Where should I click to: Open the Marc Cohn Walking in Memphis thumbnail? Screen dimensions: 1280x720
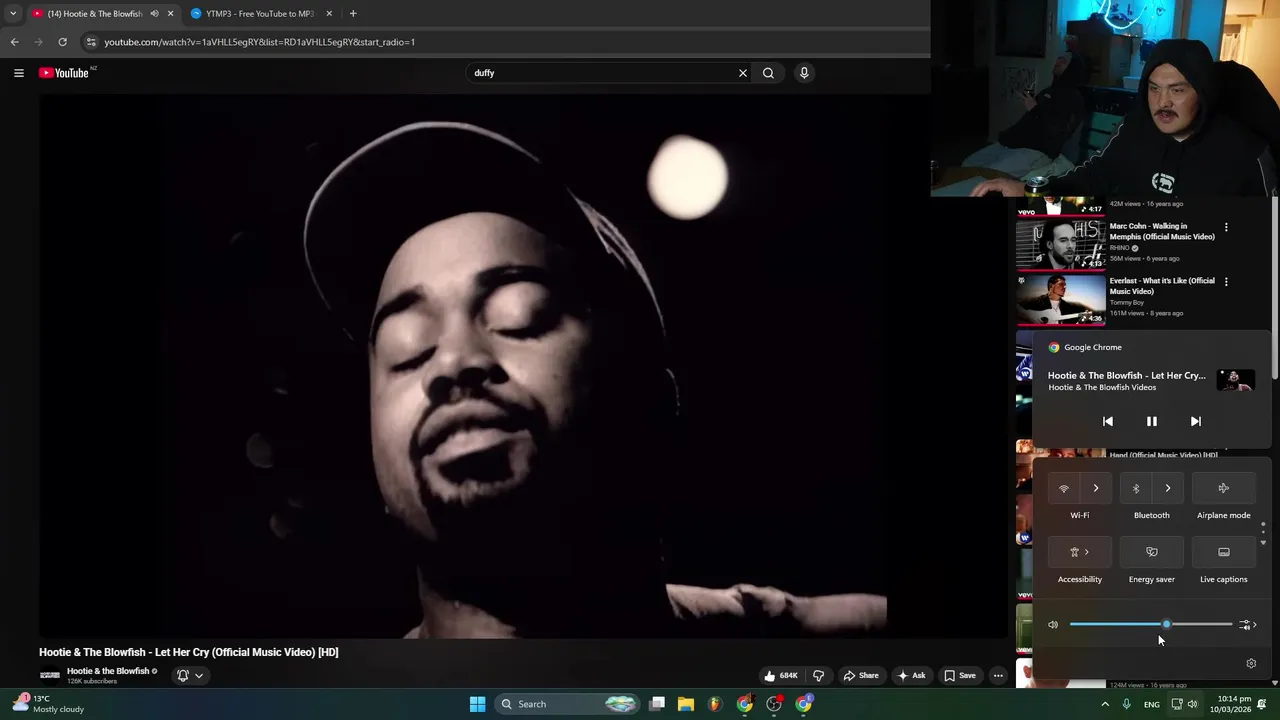pyautogui.click(x=1060, y=245)
